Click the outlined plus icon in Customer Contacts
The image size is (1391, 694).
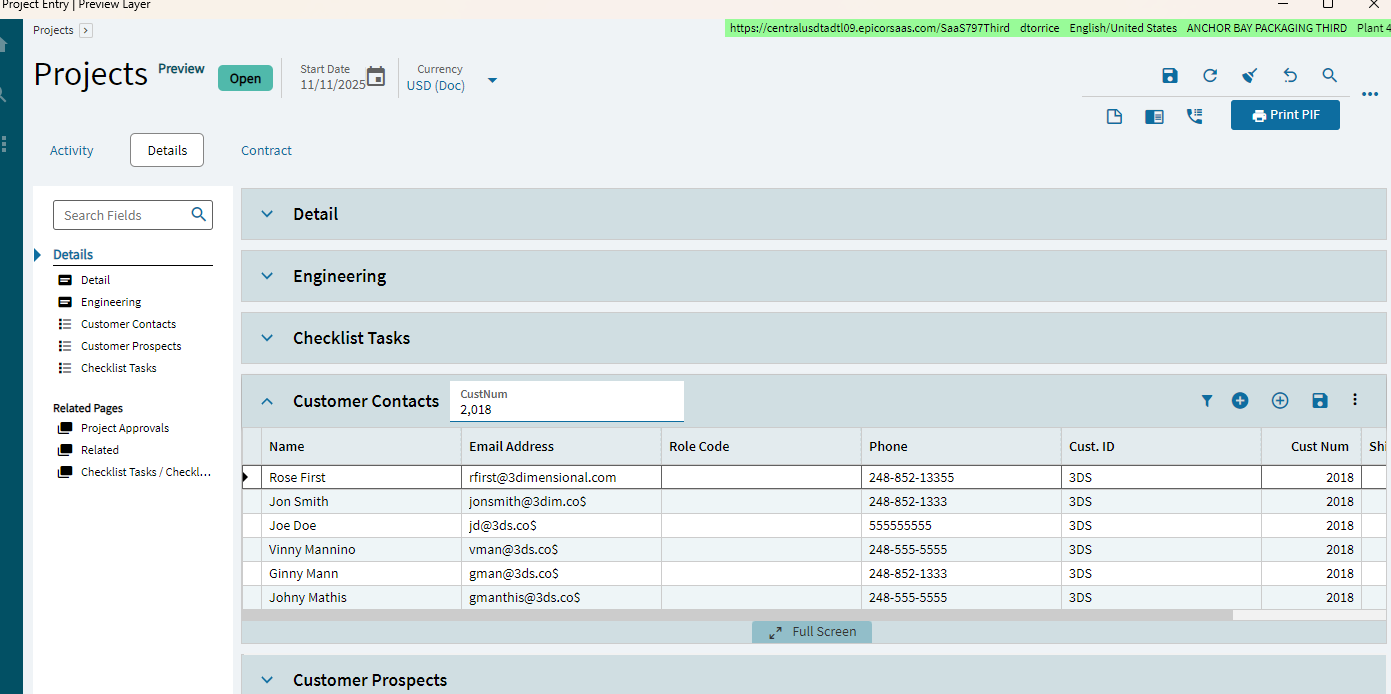(1280, 401)
